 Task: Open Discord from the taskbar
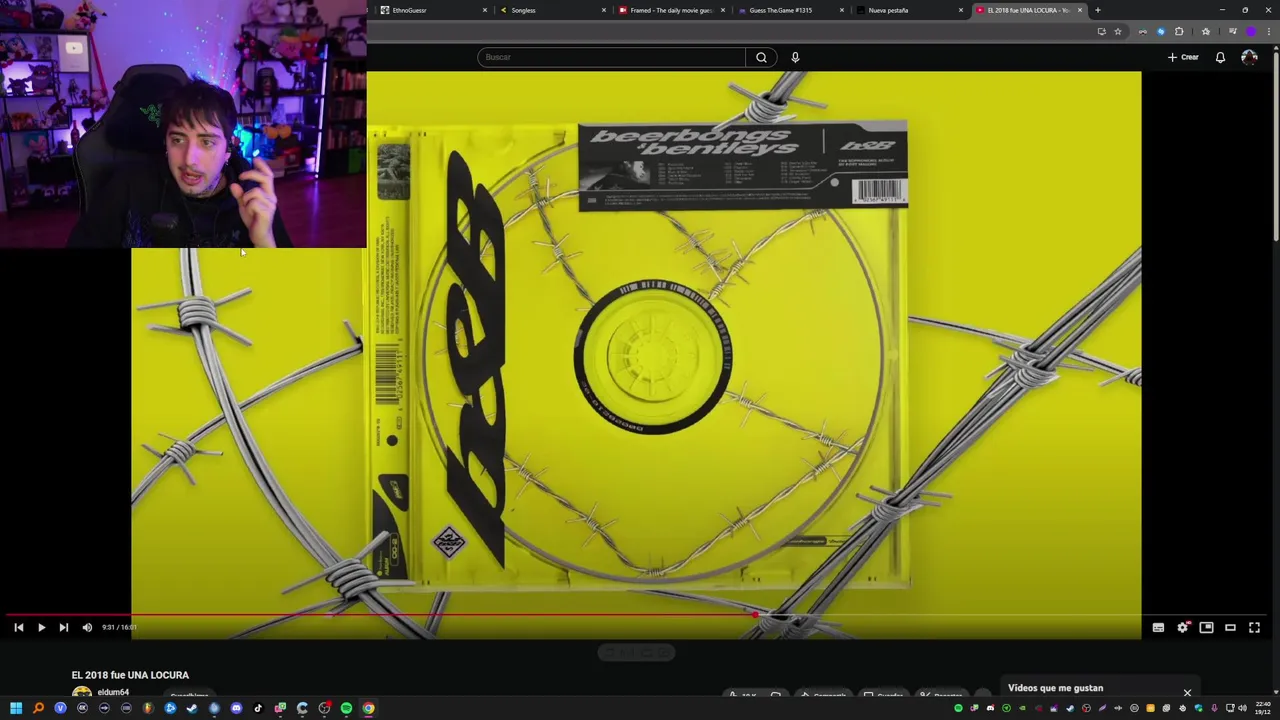click(x=236, y=708)
